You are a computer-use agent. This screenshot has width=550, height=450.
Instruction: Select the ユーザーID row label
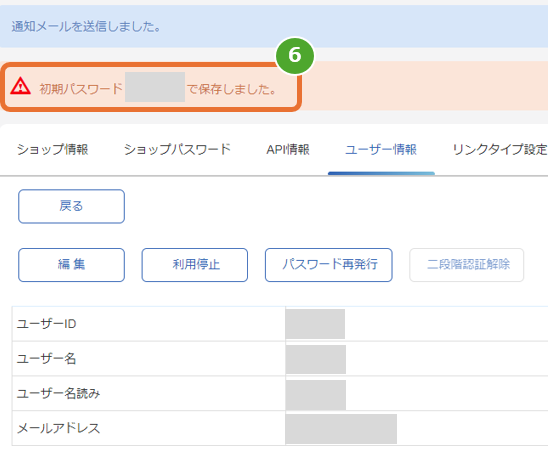46,324
